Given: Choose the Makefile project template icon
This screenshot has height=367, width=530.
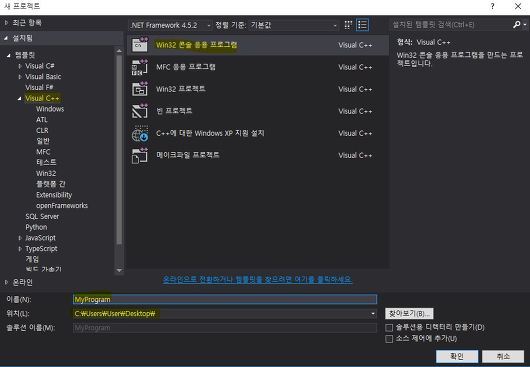Looking at the screenshot, I should (x=140, y=155).
